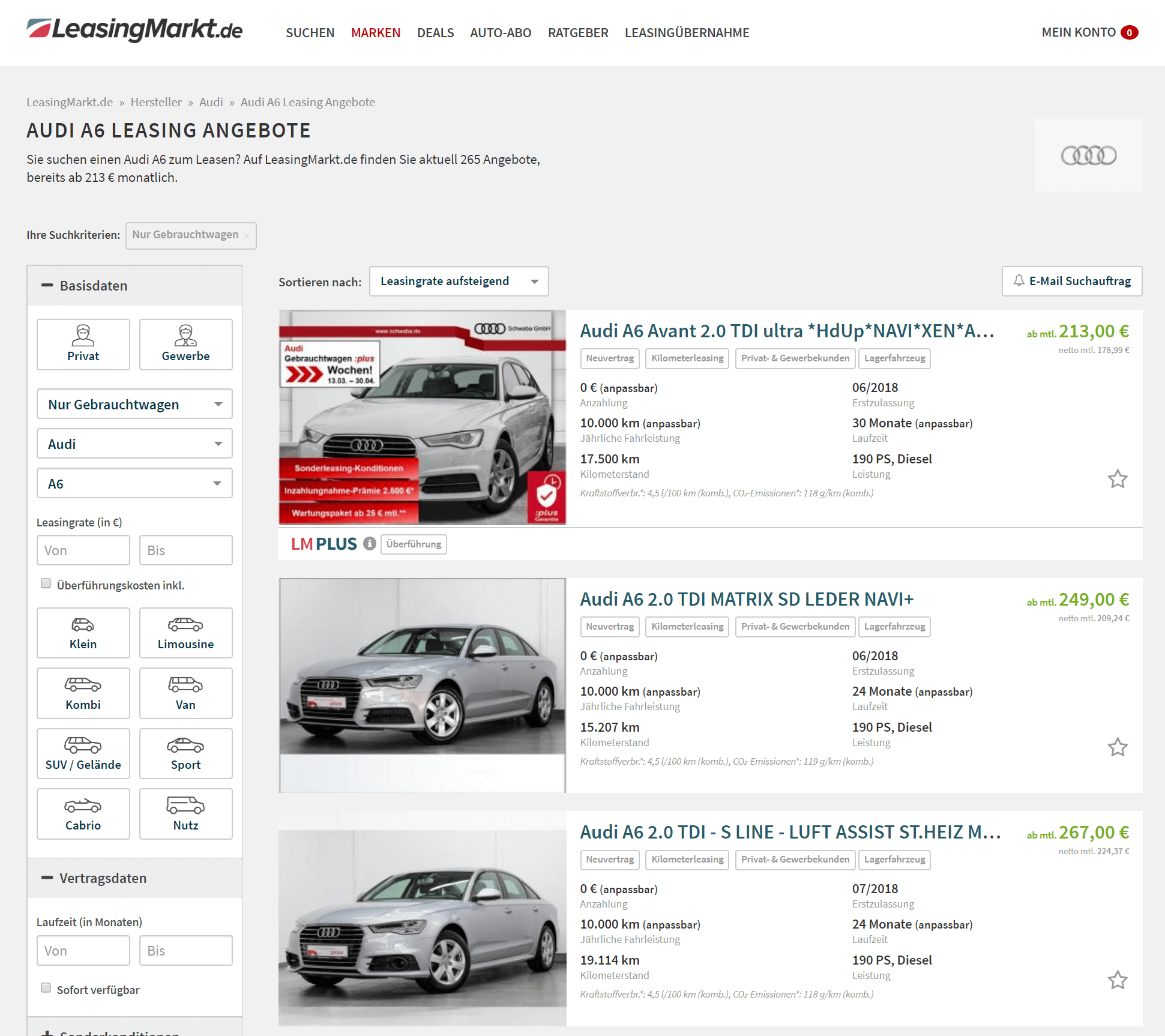
Task: Choose the Cabrio vehicle type
Action: (x=83, y=814)
